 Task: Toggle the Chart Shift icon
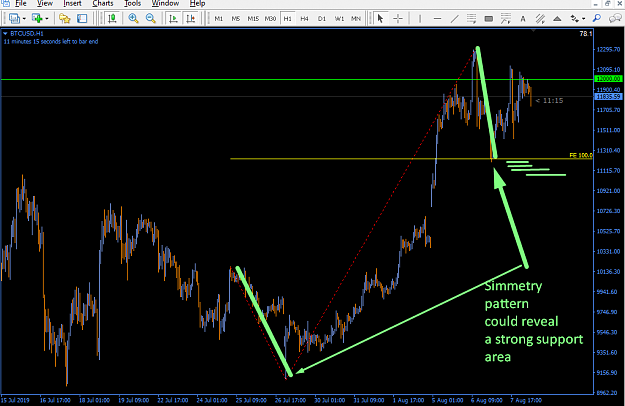click(x=191, y=18)
